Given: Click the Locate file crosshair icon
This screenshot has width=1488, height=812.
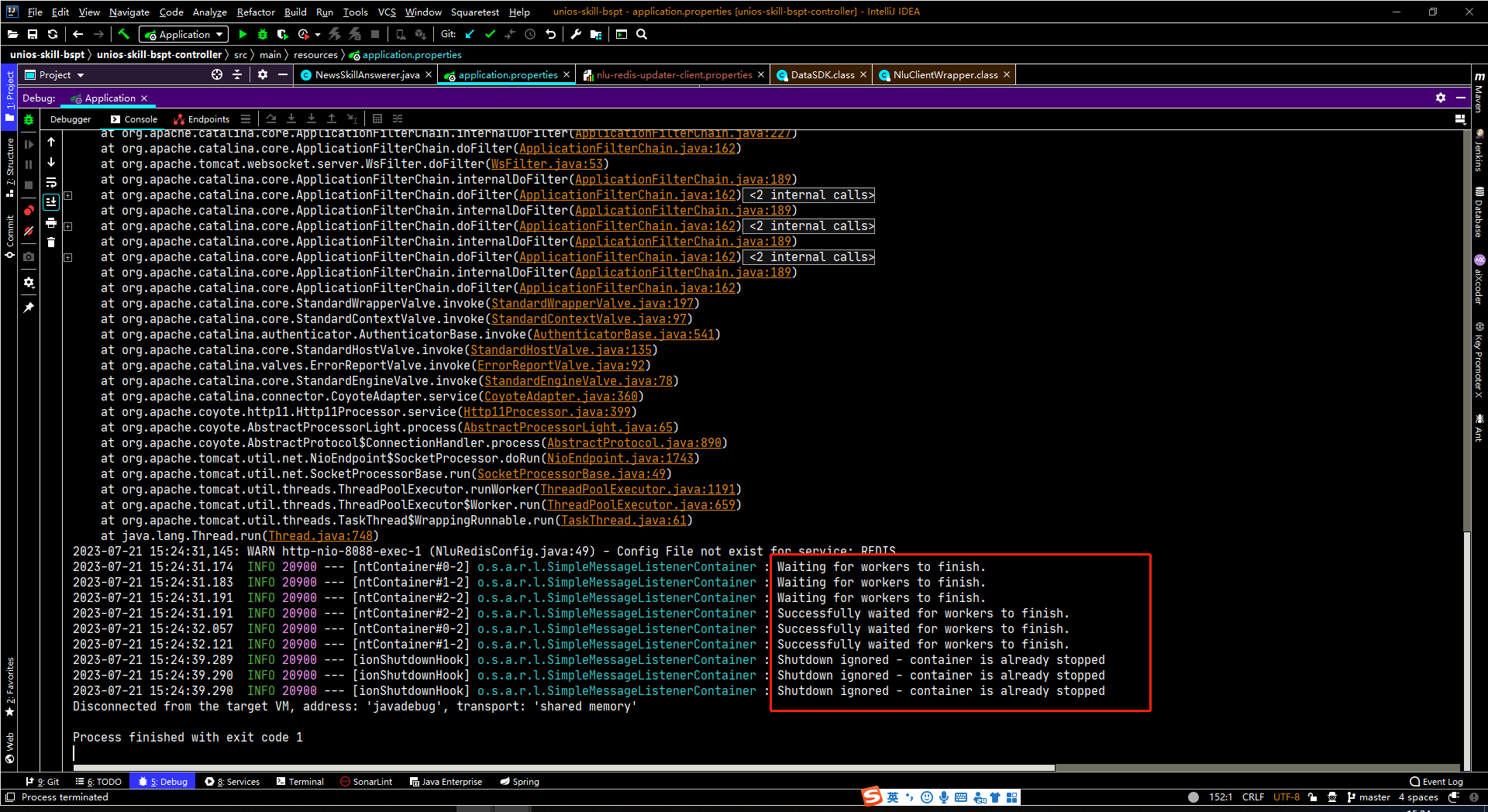Looking at the screenshot, I should pos(217,74).
